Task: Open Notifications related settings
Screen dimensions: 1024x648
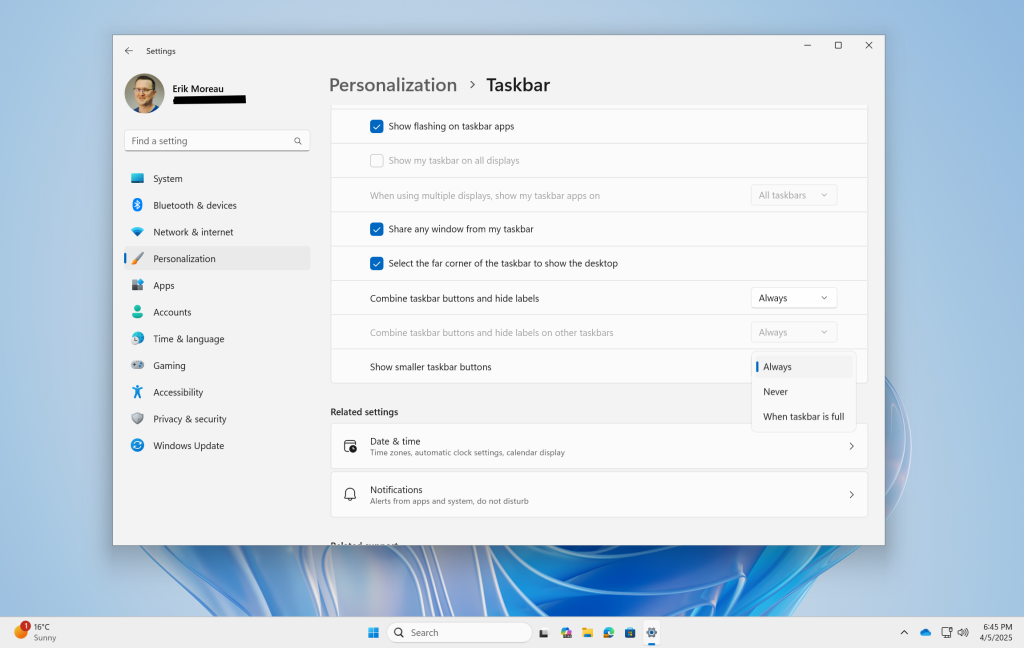Action: pos(598,495)
